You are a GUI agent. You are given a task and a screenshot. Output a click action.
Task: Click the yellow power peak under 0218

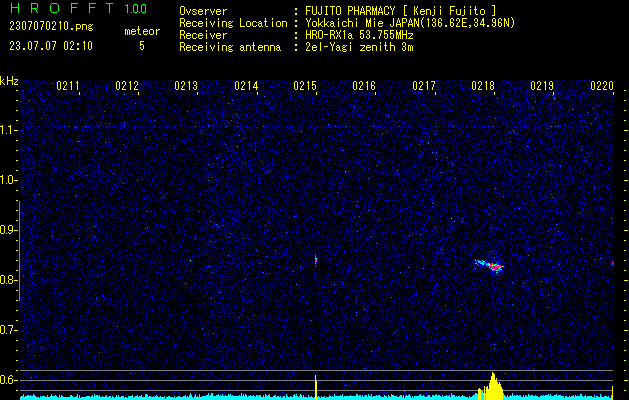[493, 385]
